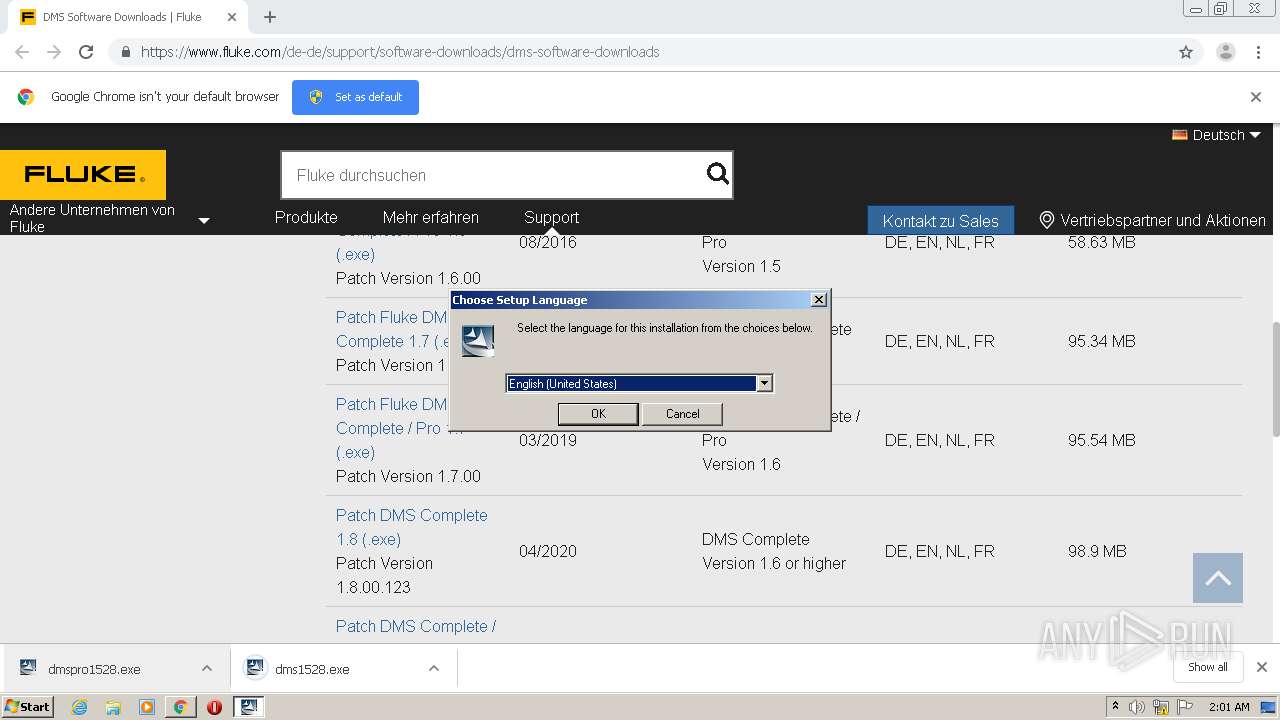
Task: Go forward in Chrome
Action: click(x=54, y=52)
